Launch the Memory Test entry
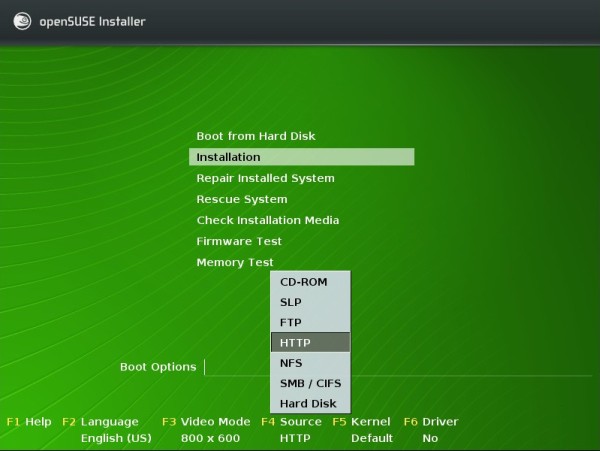This screenshot has width=600, height=451. [235, 262]
